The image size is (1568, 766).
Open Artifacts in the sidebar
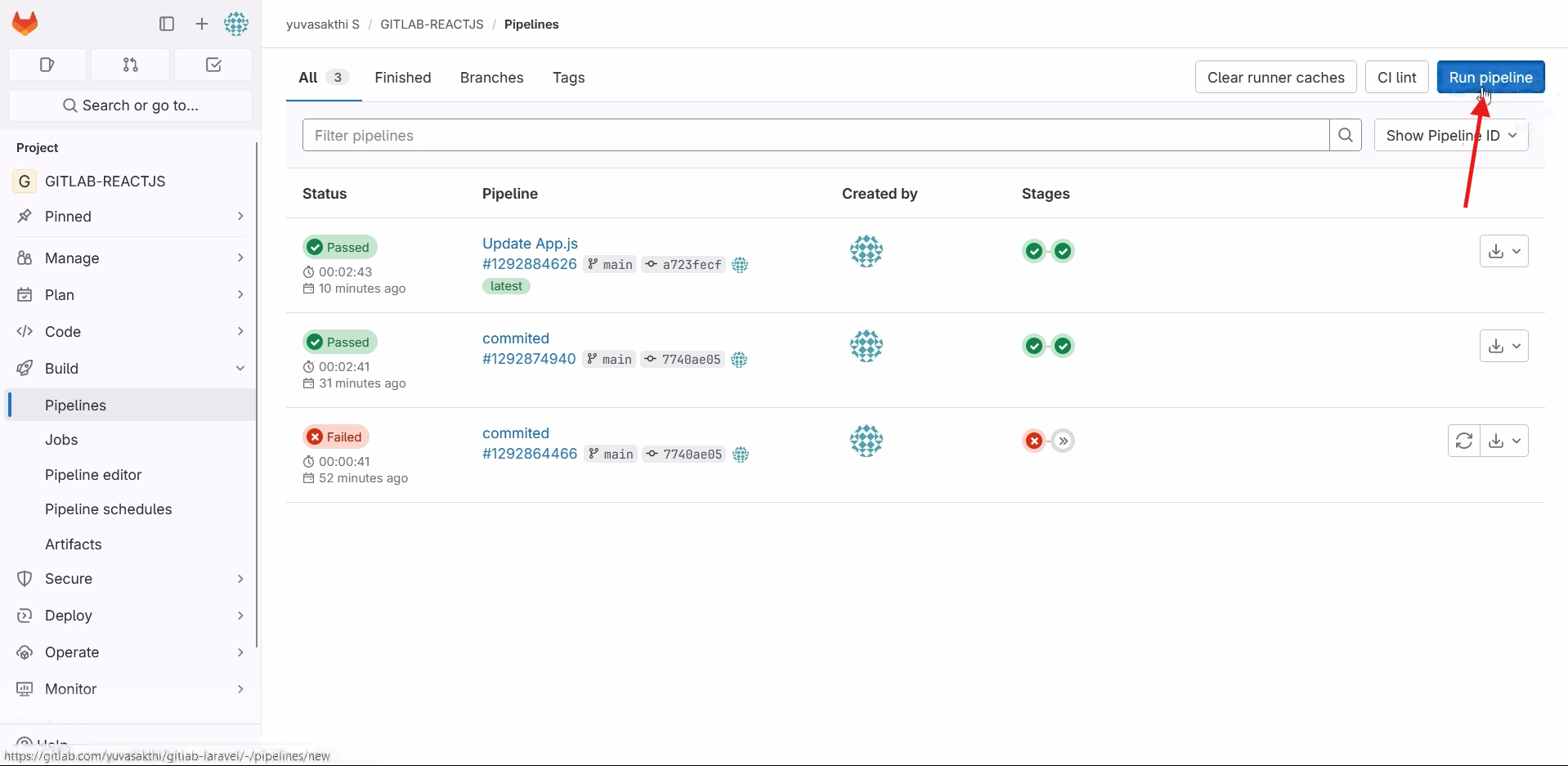click(x=74, y=544)
